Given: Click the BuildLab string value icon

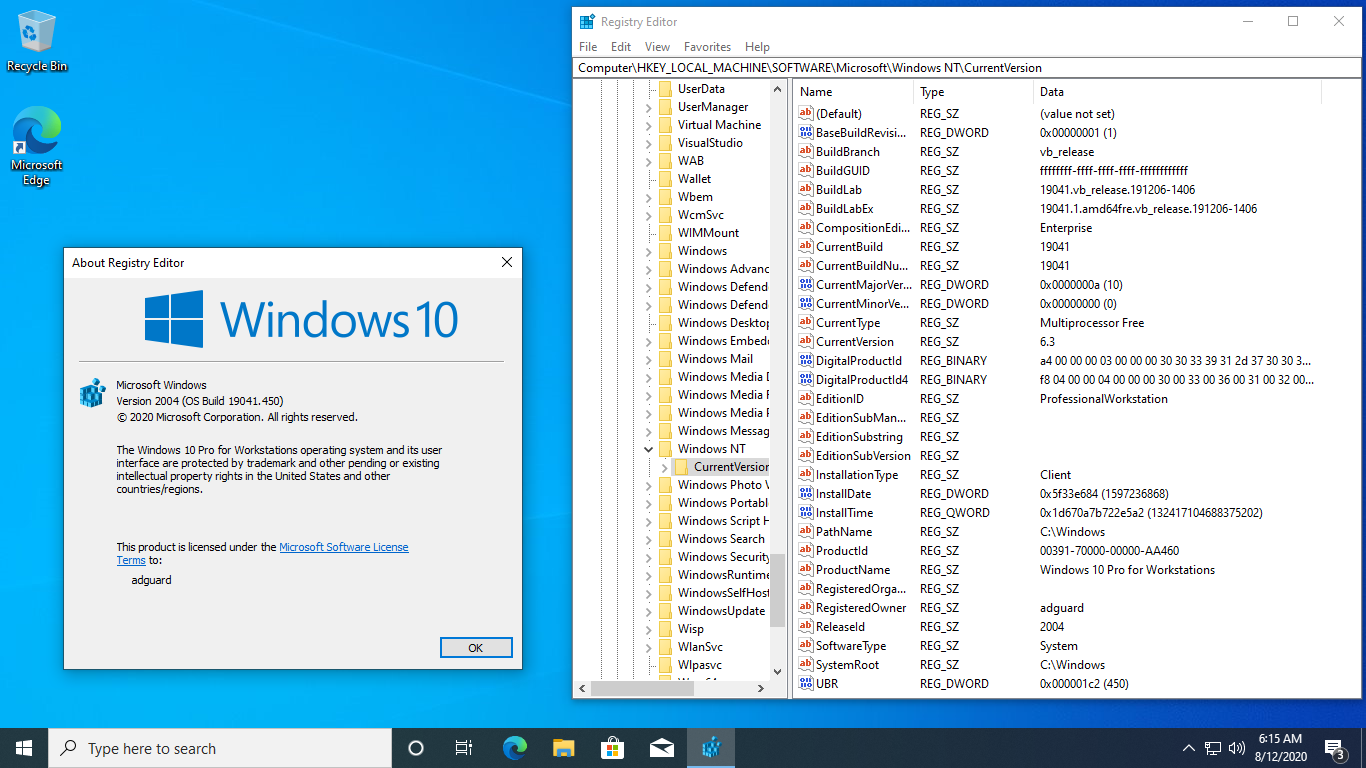Looking at the screenshot, I should (806, 190).
